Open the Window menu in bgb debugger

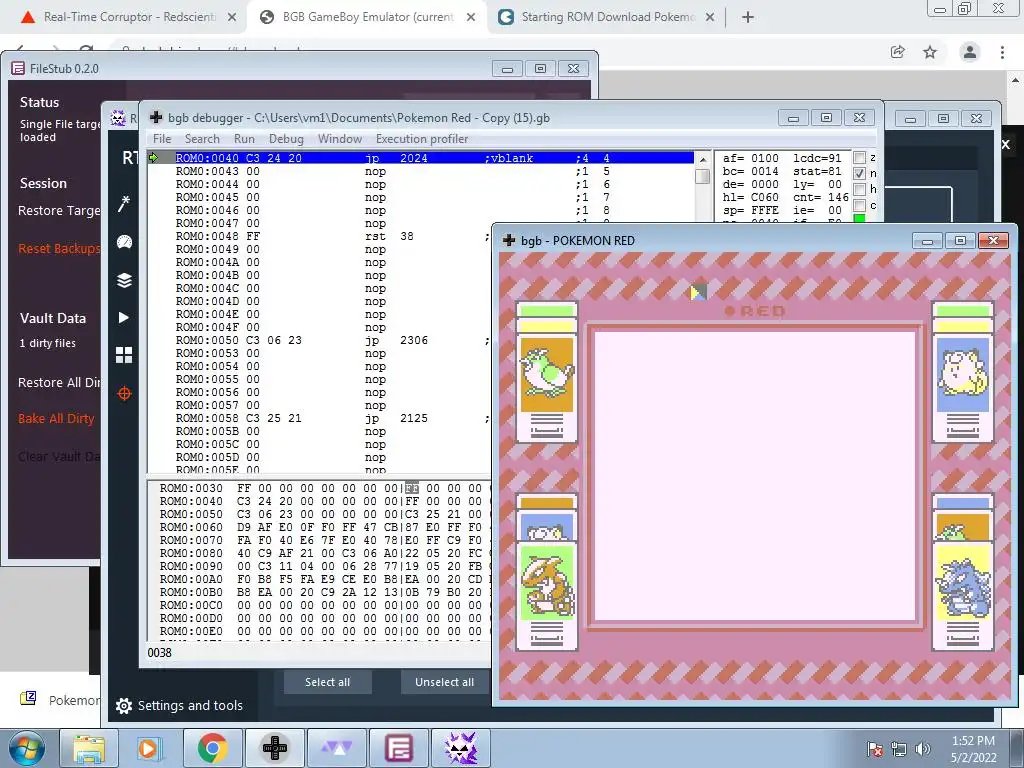pos(340,138)
